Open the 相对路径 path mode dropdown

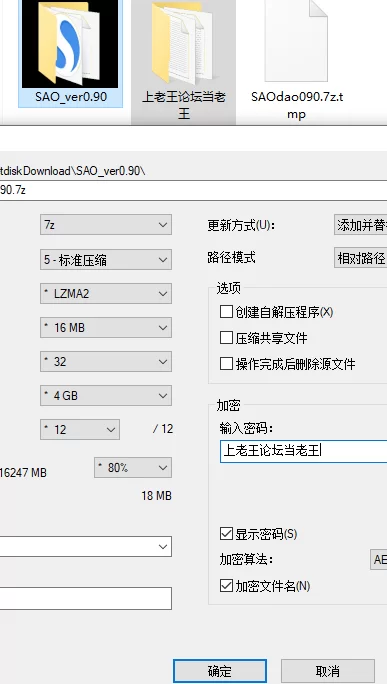(x=360, y=258)
